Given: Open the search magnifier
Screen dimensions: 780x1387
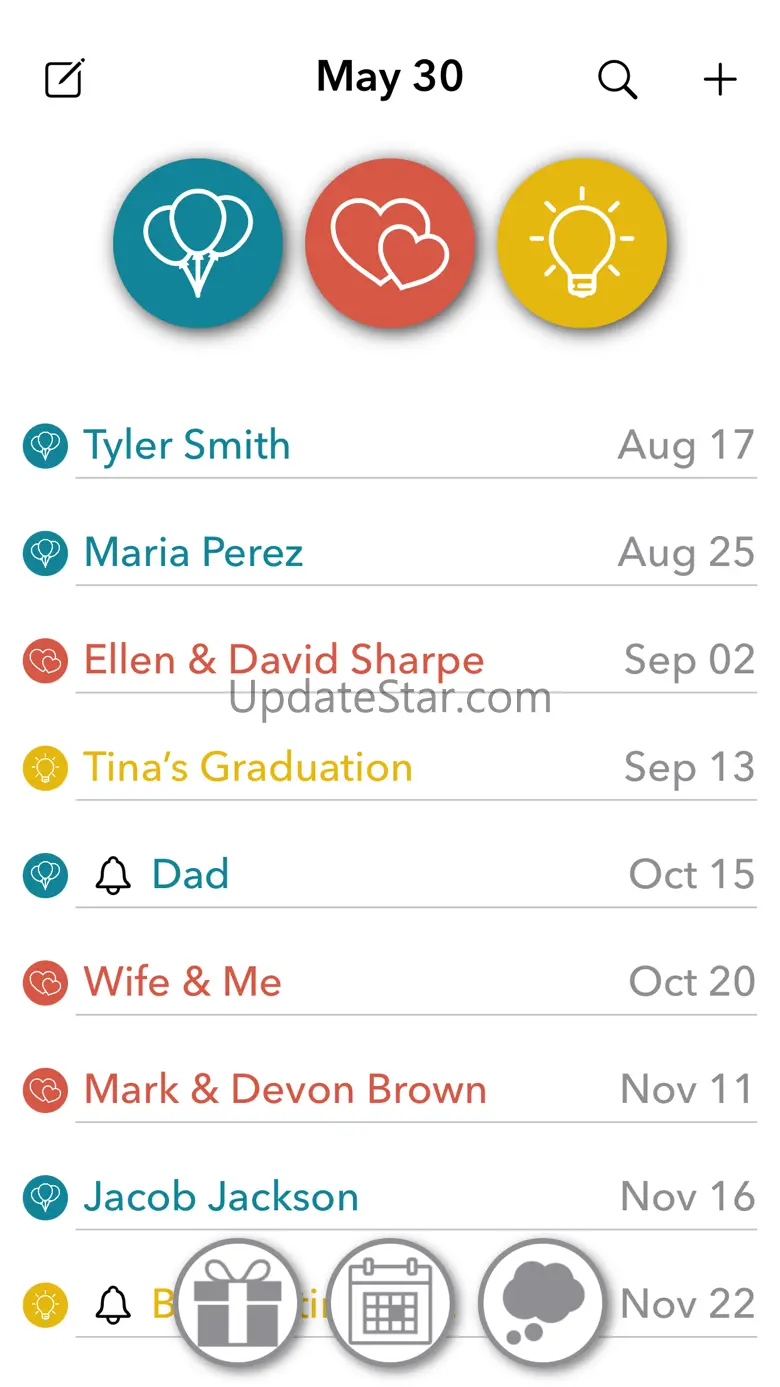Looking at the screenshot, I should (x=617, y=79).
